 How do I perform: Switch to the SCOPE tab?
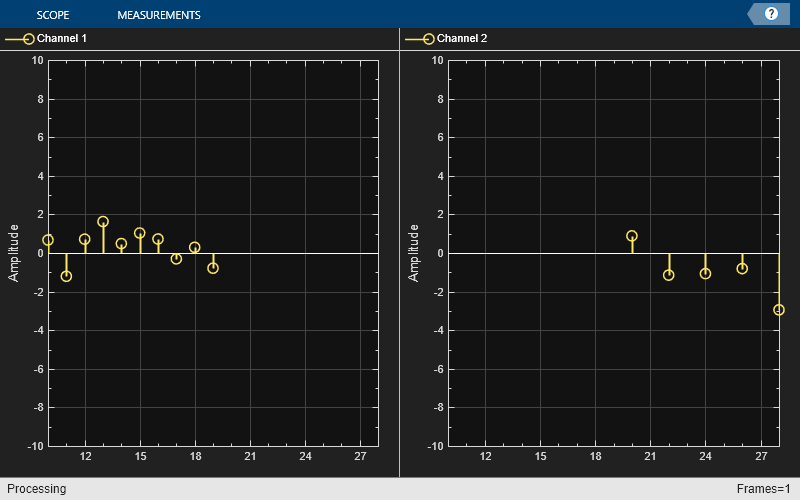tap(52, 15)
